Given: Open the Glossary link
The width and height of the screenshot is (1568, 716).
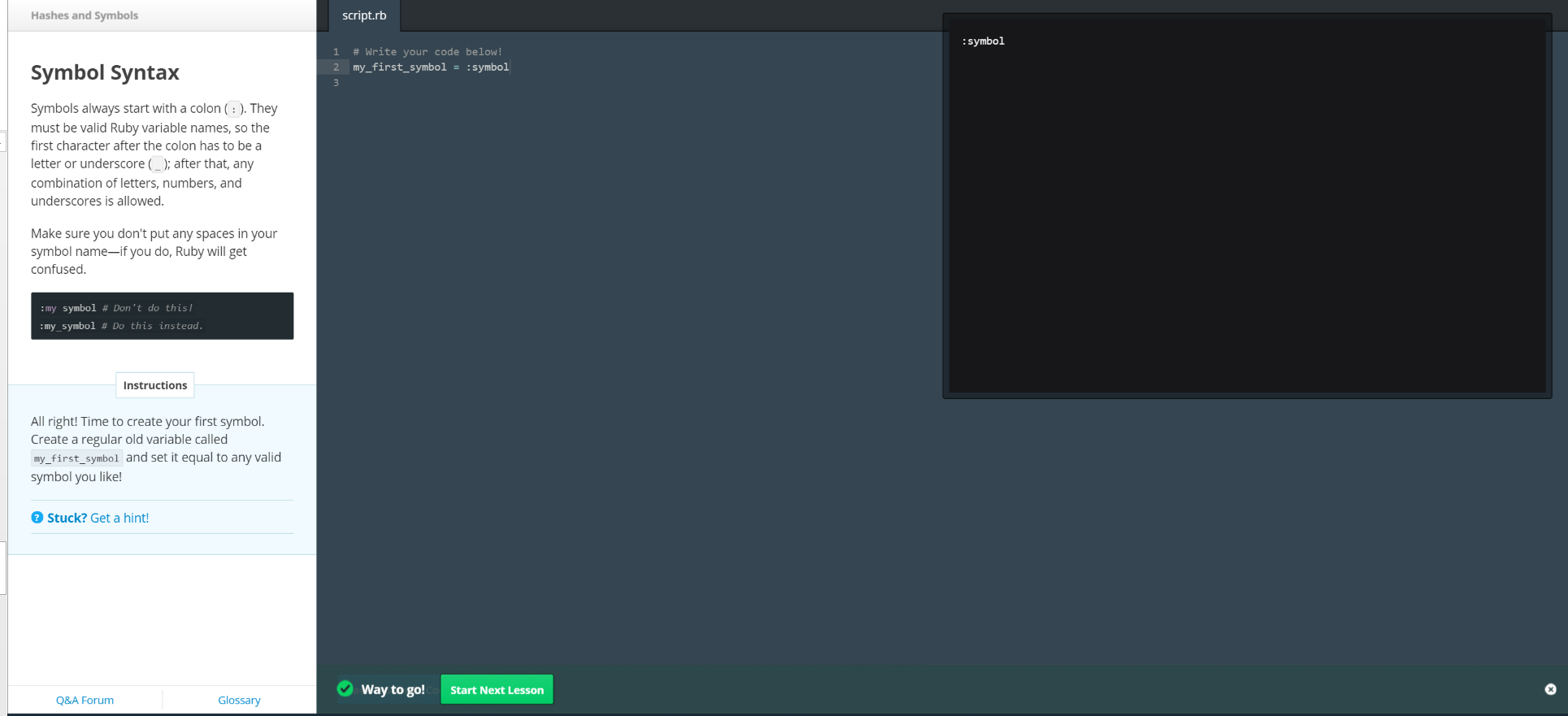Looking at the screenshot, I should pos(239,700).
